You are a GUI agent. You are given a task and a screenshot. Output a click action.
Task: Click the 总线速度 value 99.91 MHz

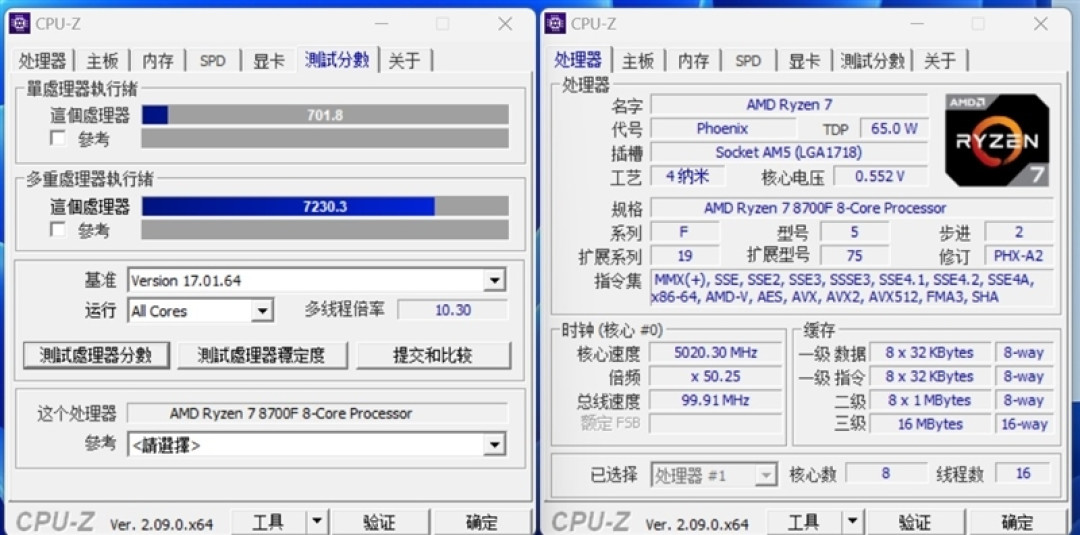pos(716,400)
